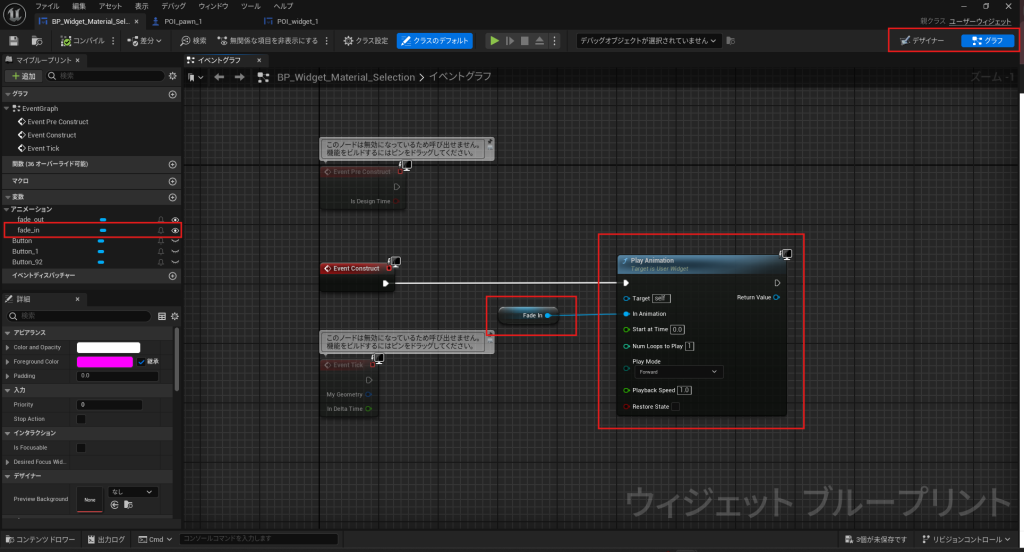Toggle the Inherit checkbox next to Foreground Color
The height and width of the screenshot is (552, 1024).
[x=141, y=362]
